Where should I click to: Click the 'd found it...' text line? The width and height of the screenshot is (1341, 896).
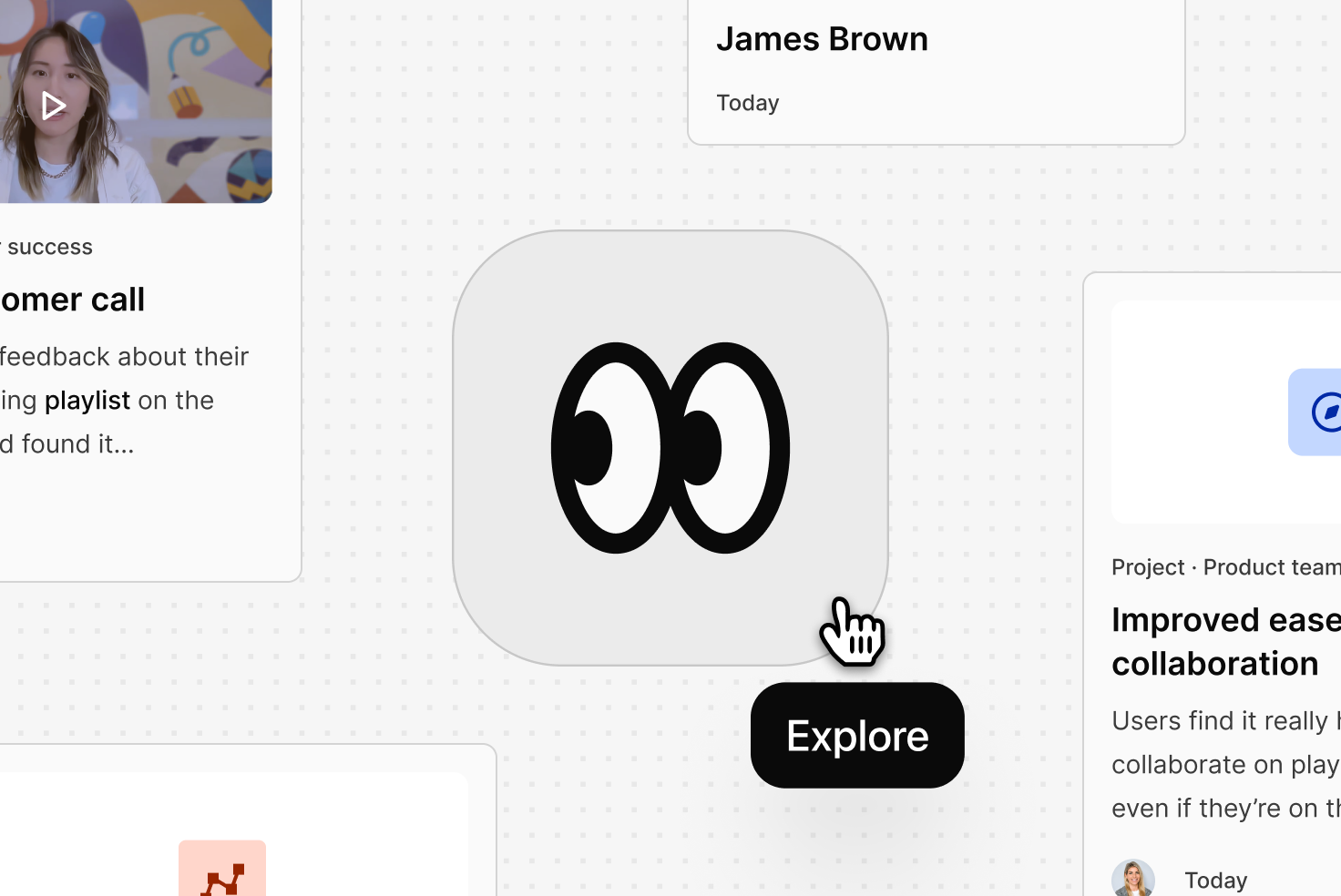click(67, 444)
